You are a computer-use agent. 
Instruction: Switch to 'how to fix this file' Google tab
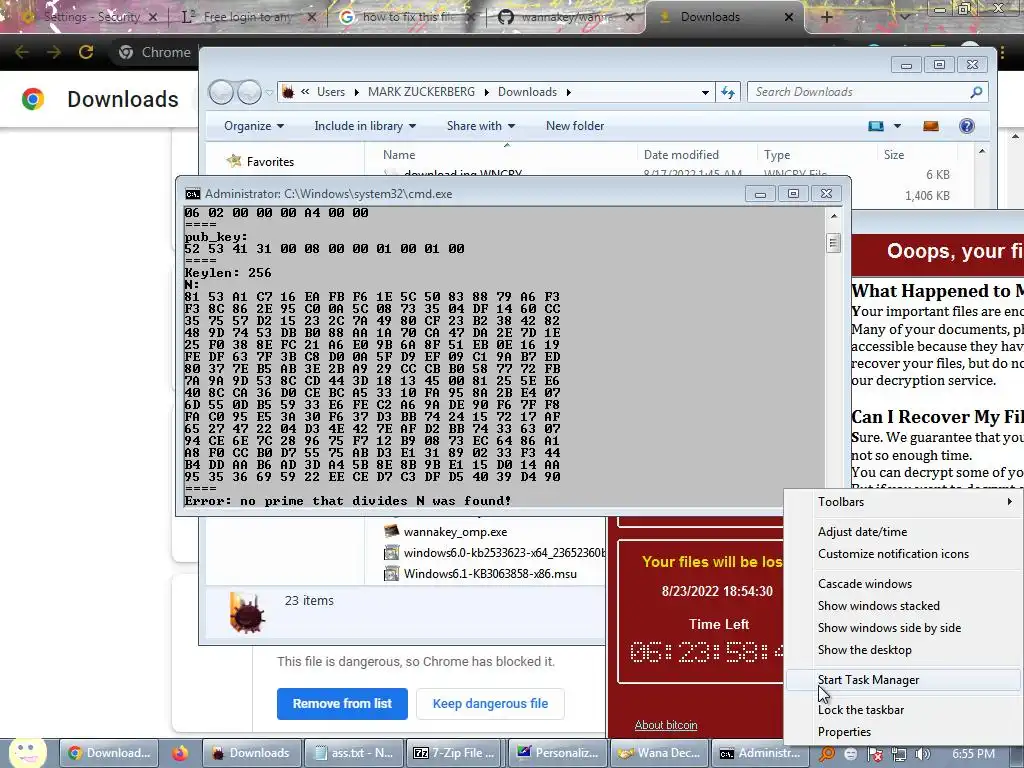click(408, 17)
